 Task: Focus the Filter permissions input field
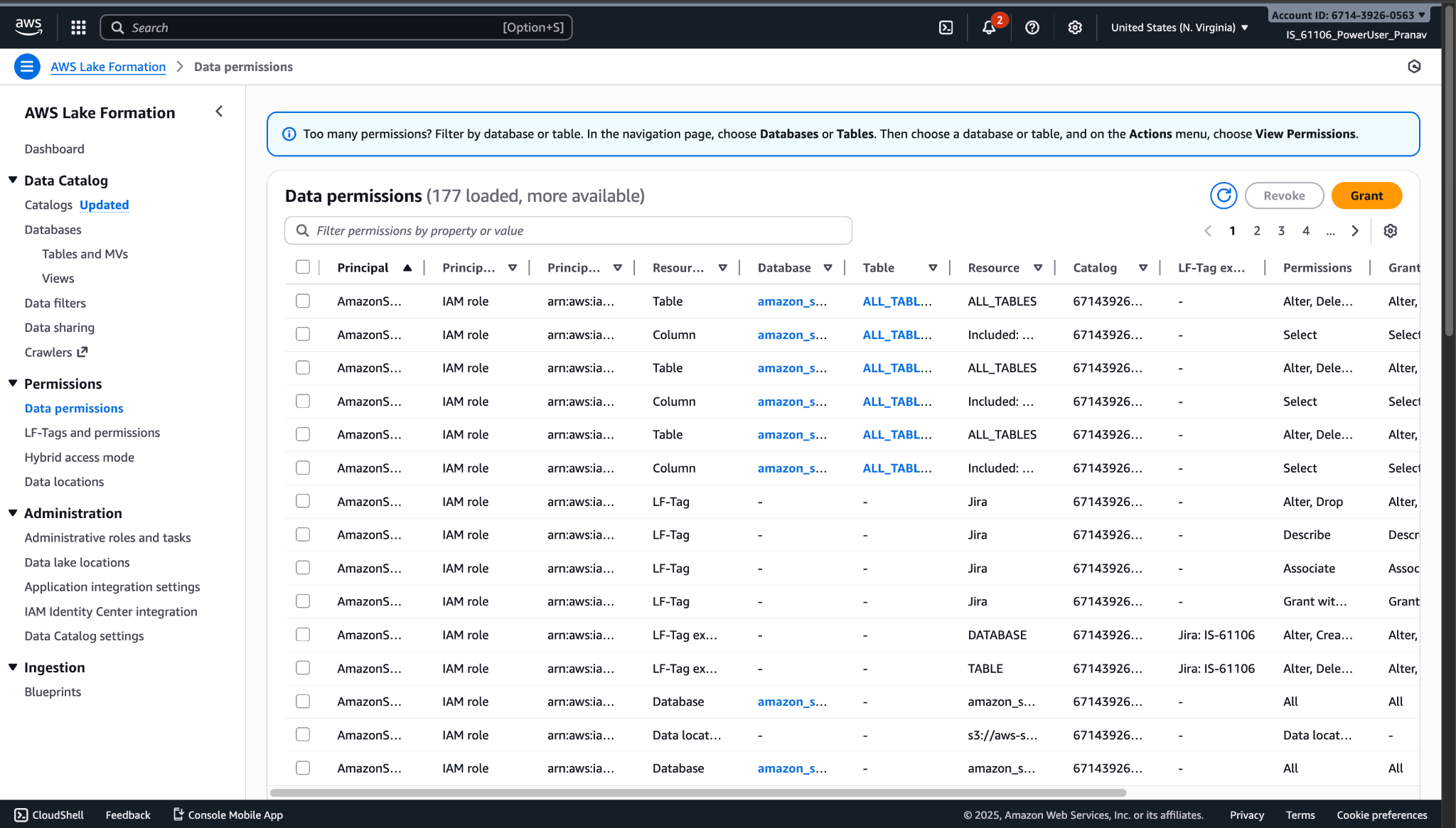coord(568,230)
